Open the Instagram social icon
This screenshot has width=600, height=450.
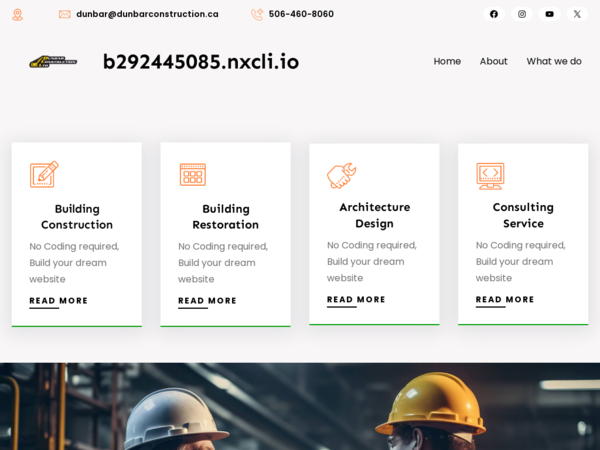tap(522, 14)
